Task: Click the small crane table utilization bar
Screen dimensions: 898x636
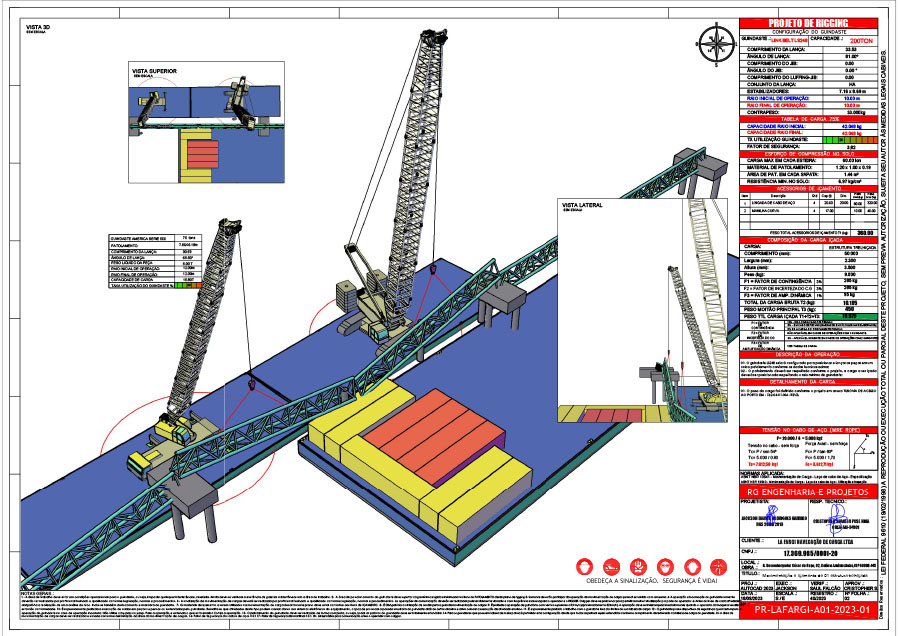Action: 187,285
